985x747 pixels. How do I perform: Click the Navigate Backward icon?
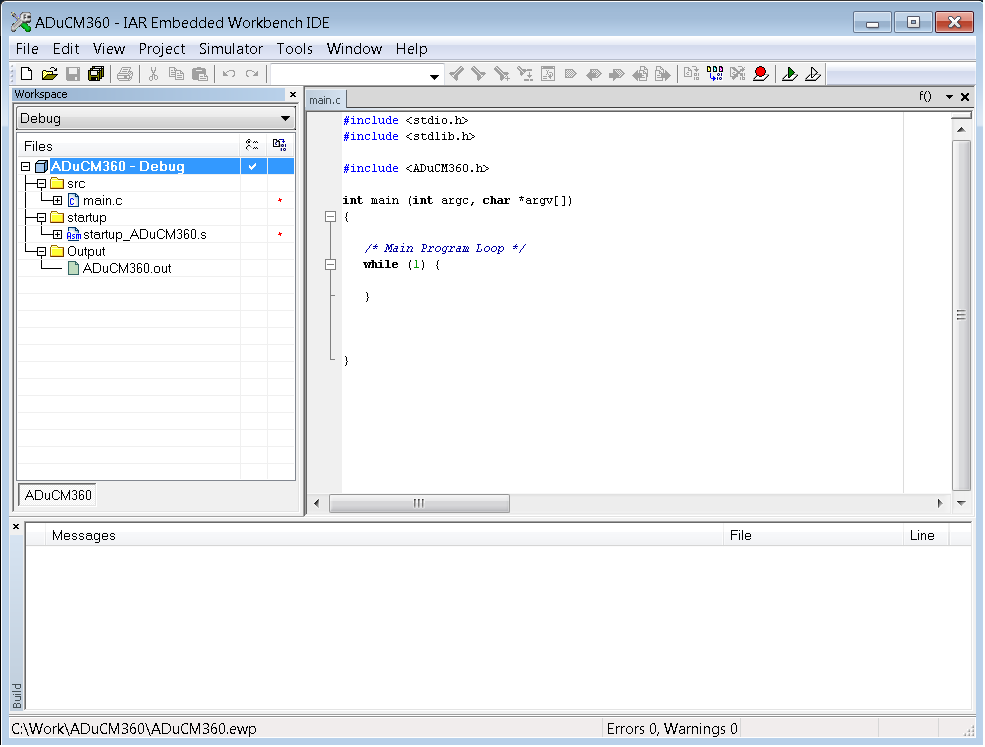(x=640, y=74)
